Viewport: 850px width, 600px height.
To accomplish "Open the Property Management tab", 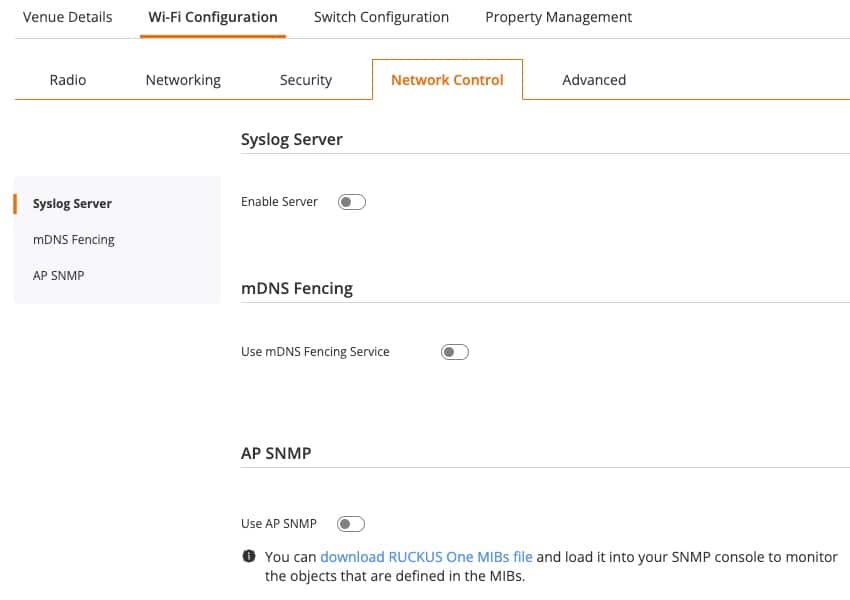I will pos(558,17).
